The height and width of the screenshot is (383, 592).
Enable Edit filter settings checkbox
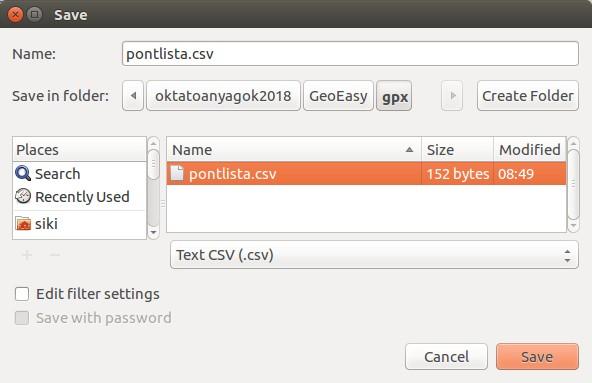coord(22,294)
